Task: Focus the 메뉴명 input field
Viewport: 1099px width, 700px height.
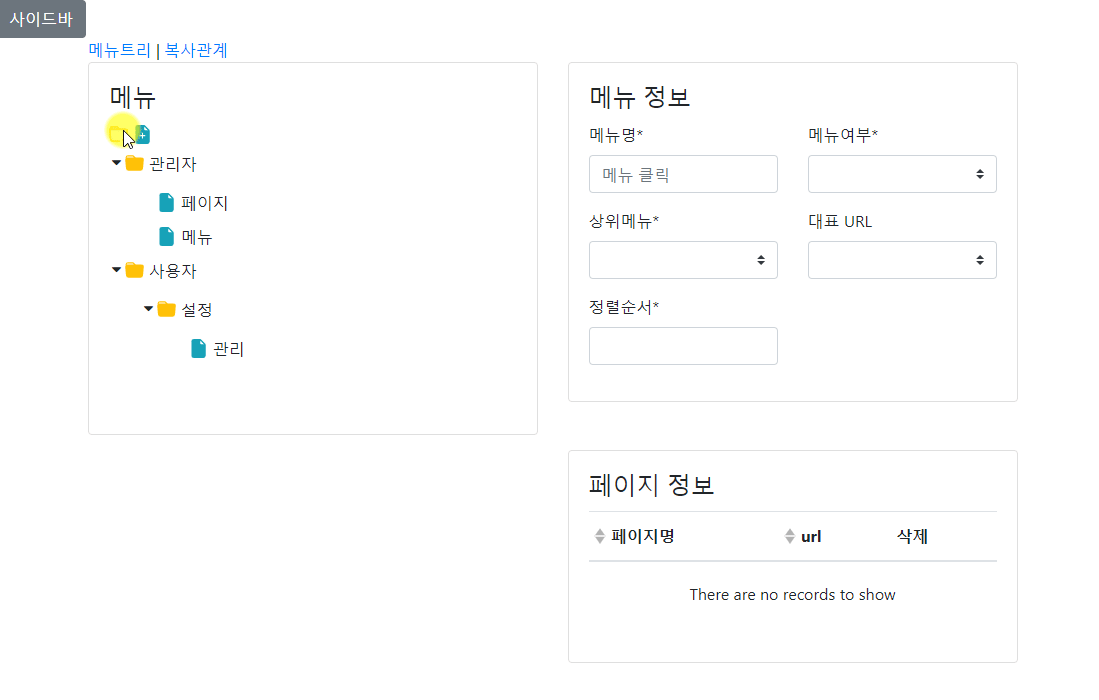Action: click(683, 174)
